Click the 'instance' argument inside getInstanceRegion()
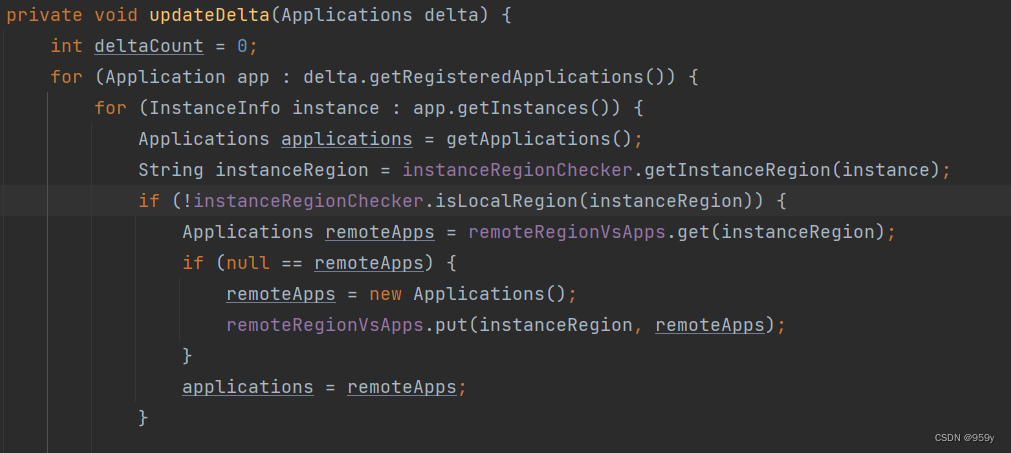 885,170
